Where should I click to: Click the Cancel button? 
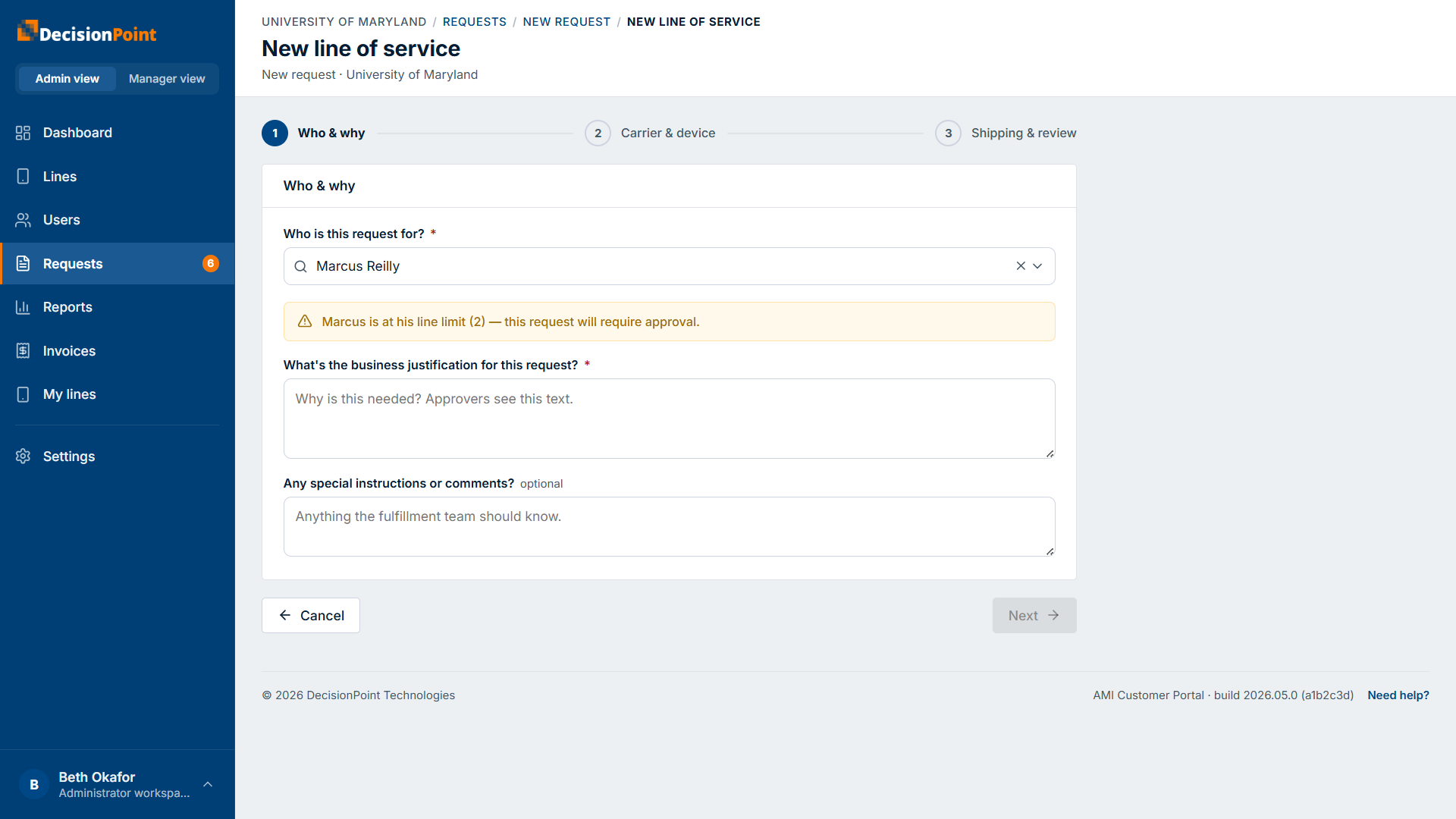tap(311, 616)
